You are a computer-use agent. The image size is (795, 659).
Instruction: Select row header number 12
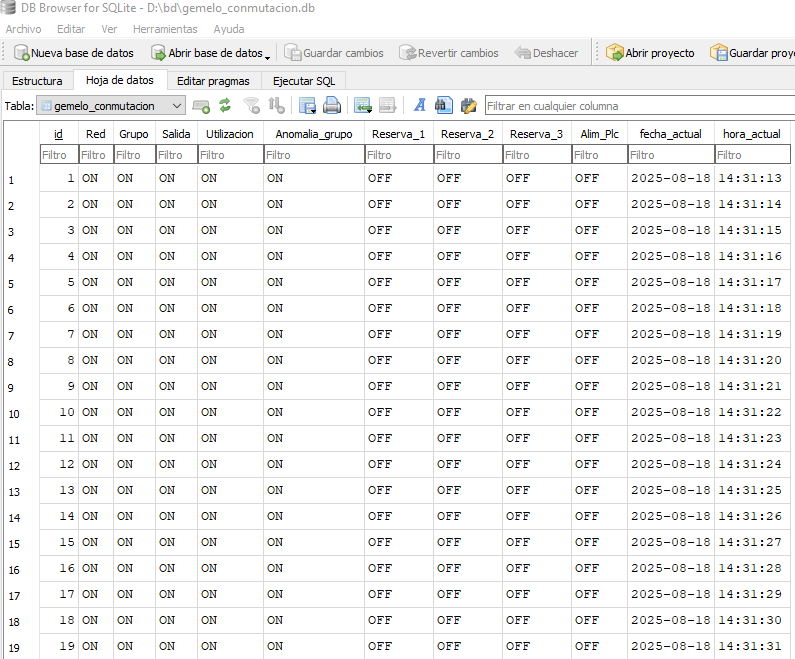[x=22, y=465]
